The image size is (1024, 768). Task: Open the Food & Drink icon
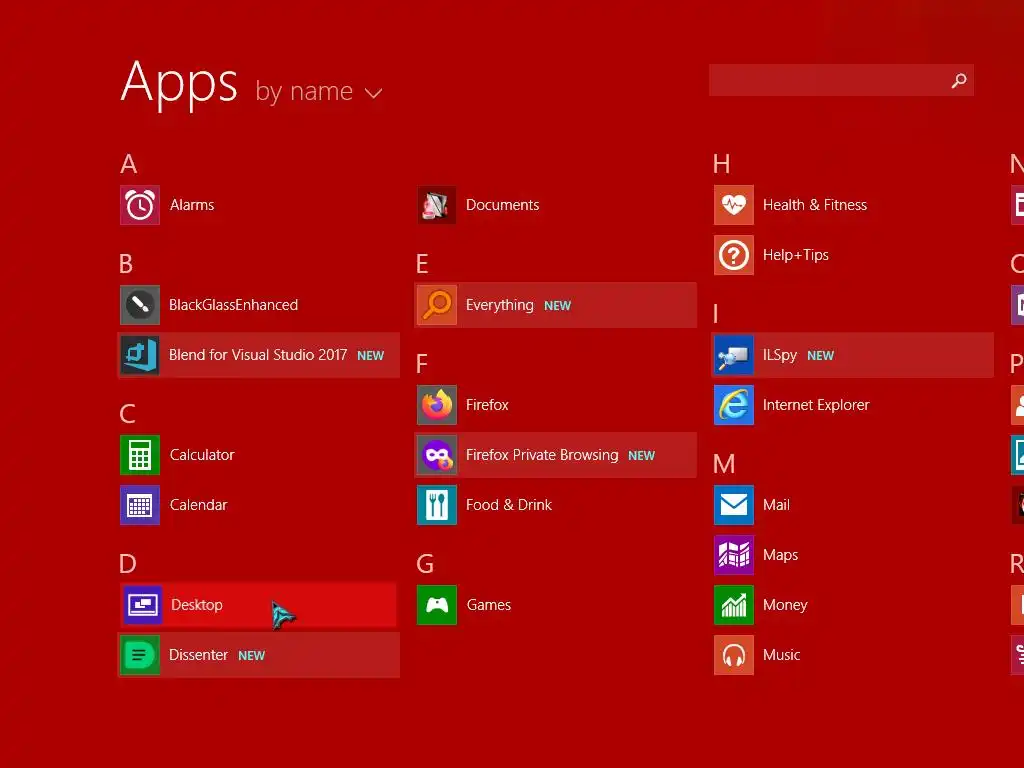437,505
